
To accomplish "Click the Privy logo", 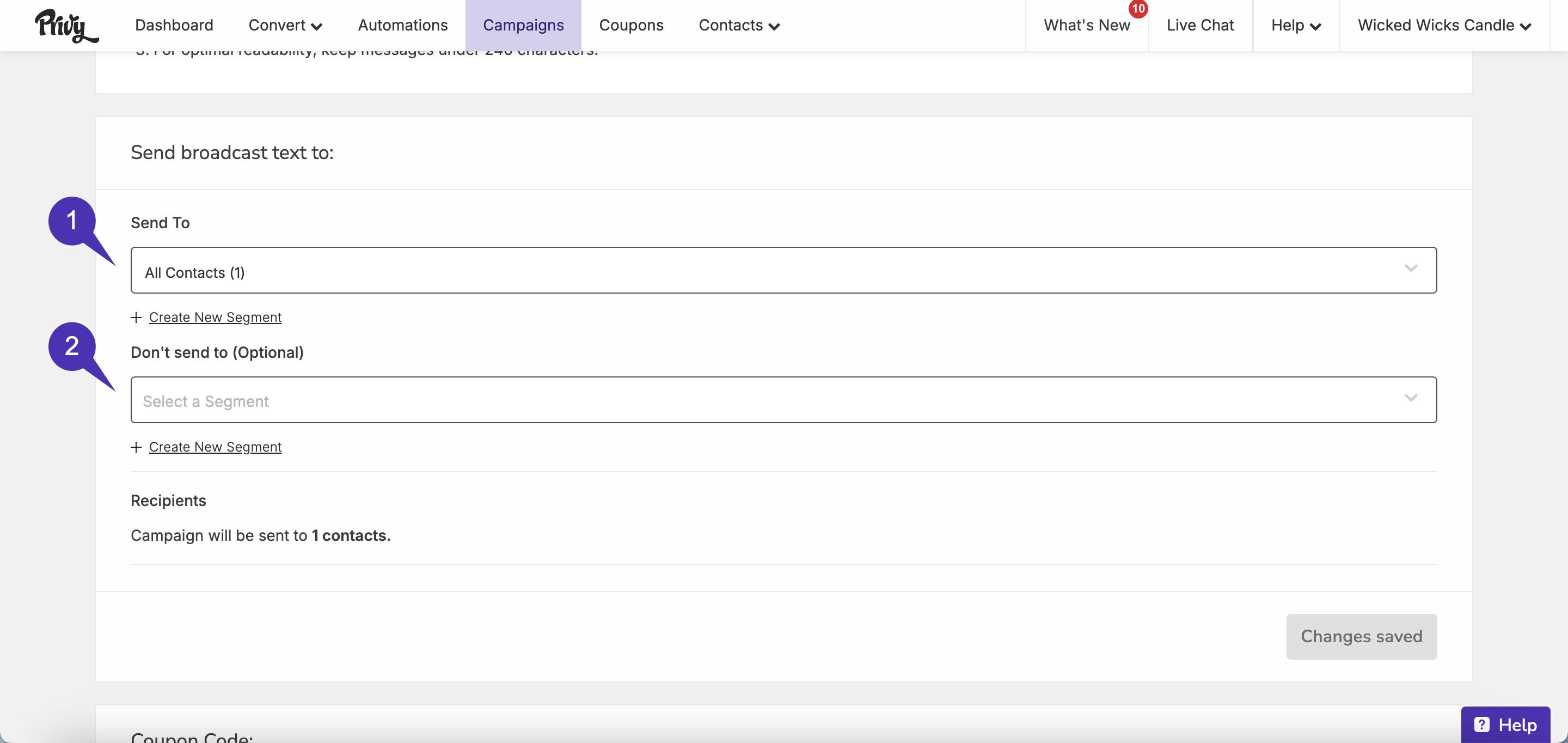I will point(66,26).
